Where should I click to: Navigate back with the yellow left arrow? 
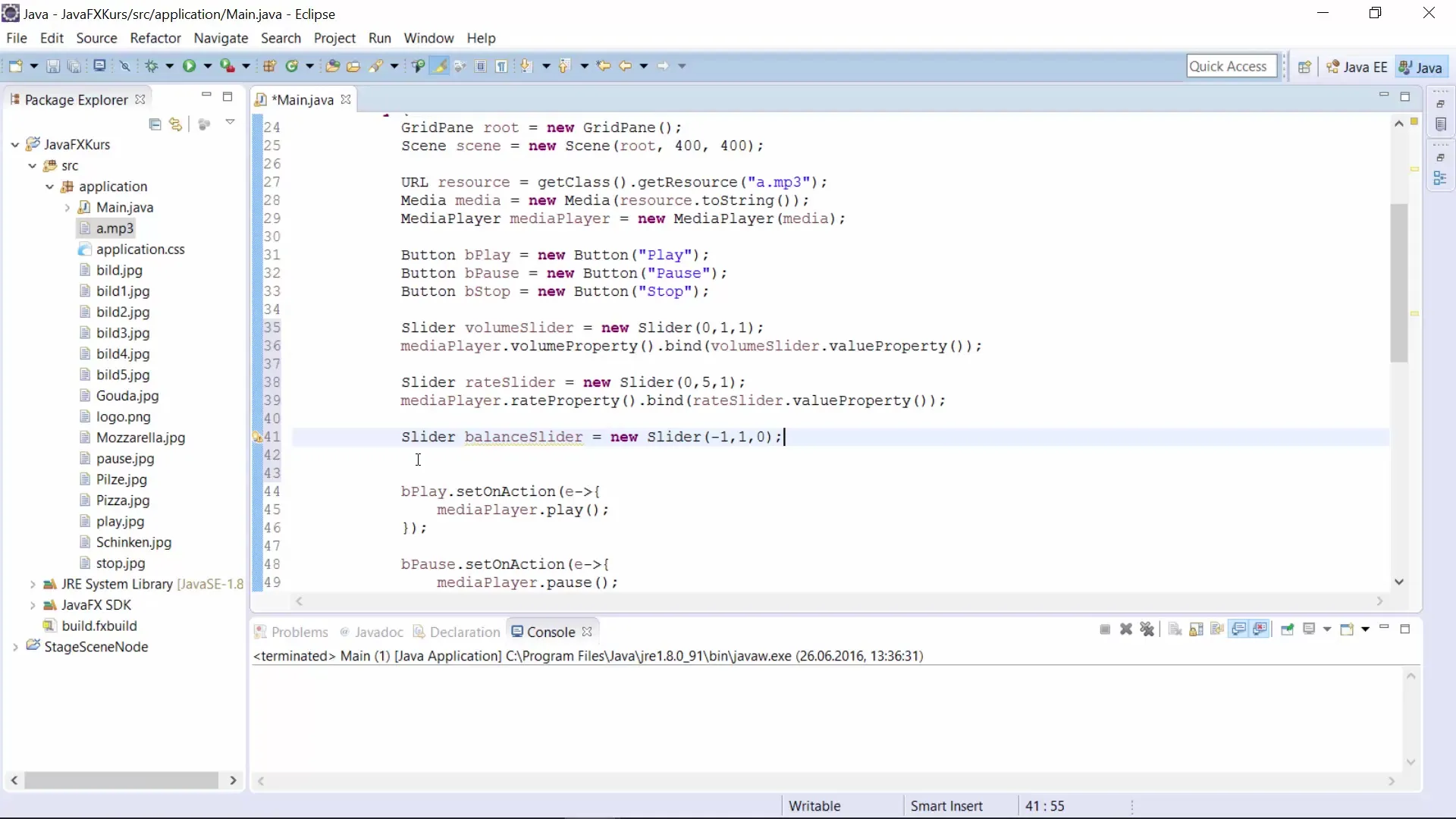pyautogui.click(x=625, y=66)
